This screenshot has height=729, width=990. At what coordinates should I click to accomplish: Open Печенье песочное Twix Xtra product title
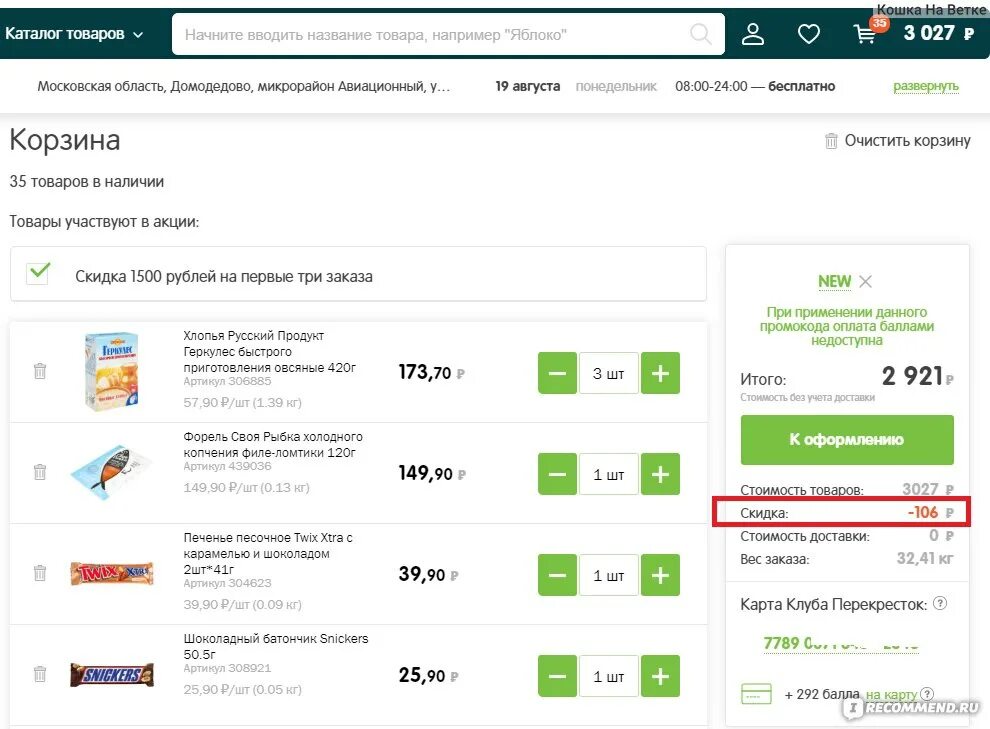pyautogui.click(x=268, y=554)
